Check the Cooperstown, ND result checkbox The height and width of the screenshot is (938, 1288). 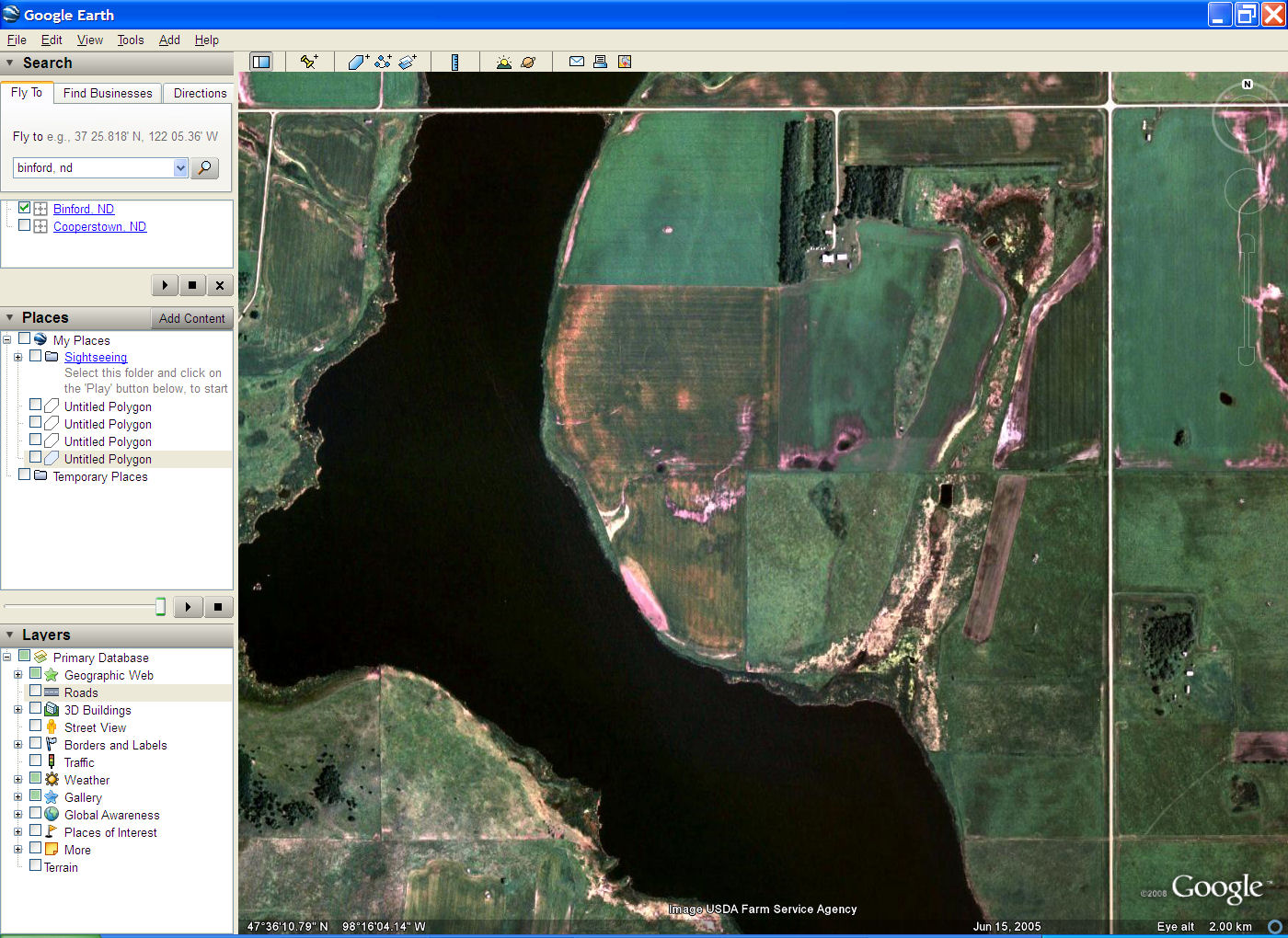pyautogui.click(x=24, y=225)
